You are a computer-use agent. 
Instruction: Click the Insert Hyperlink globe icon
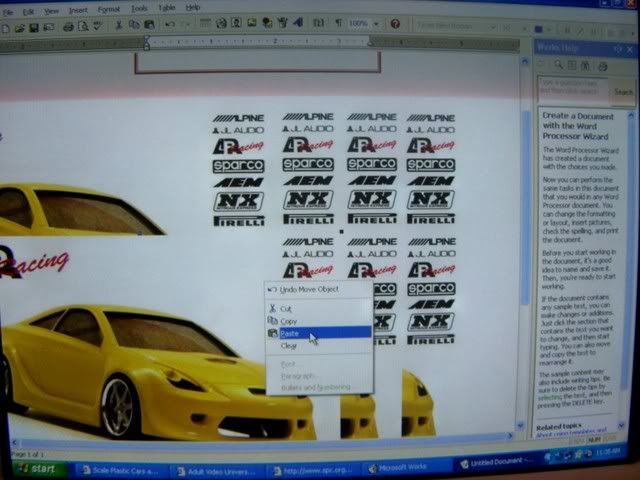tap(221, 23)
